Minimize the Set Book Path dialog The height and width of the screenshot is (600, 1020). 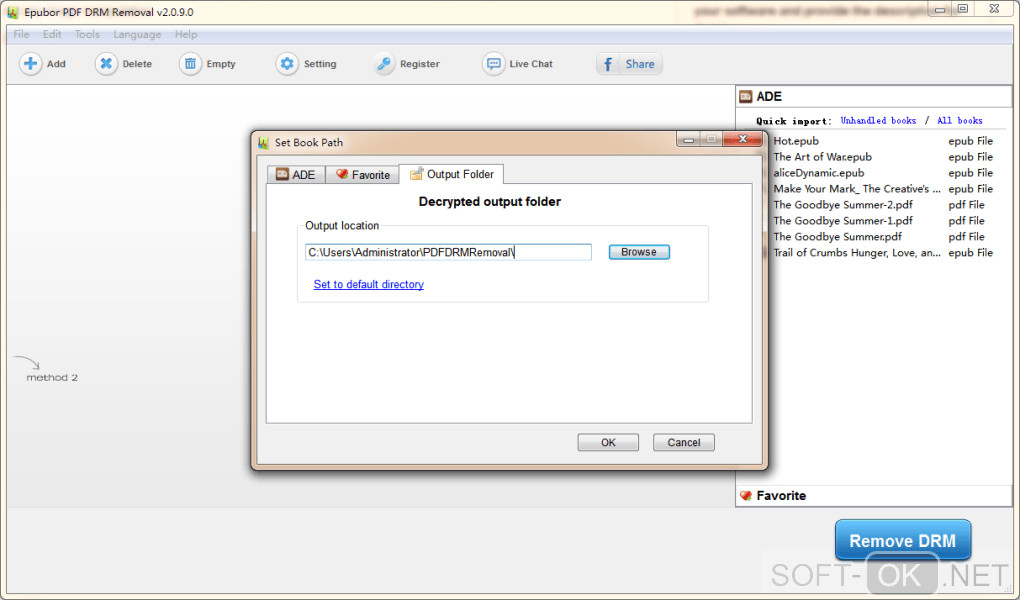(x=688, y=139)
